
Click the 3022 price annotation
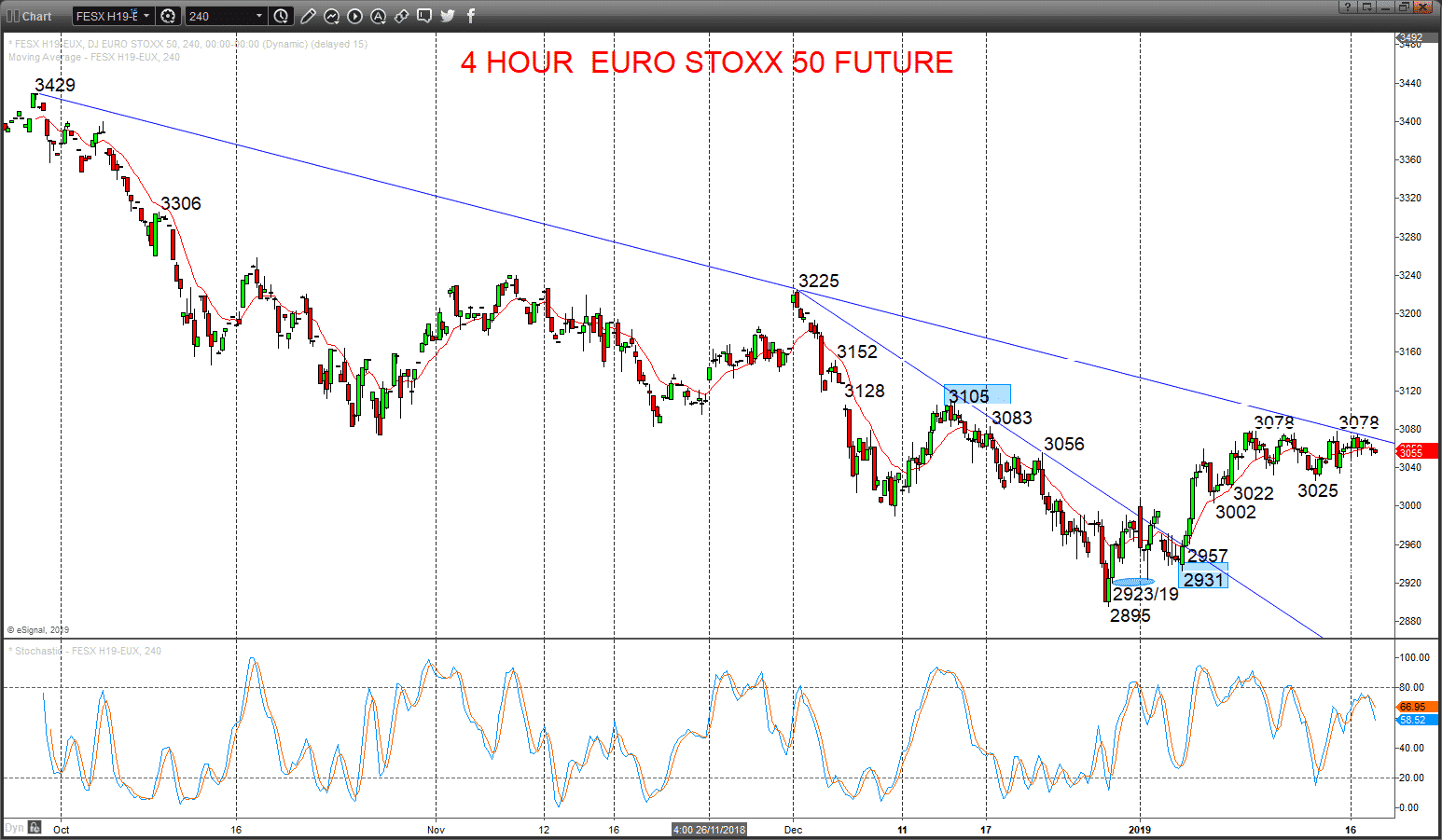[1254, 493]
